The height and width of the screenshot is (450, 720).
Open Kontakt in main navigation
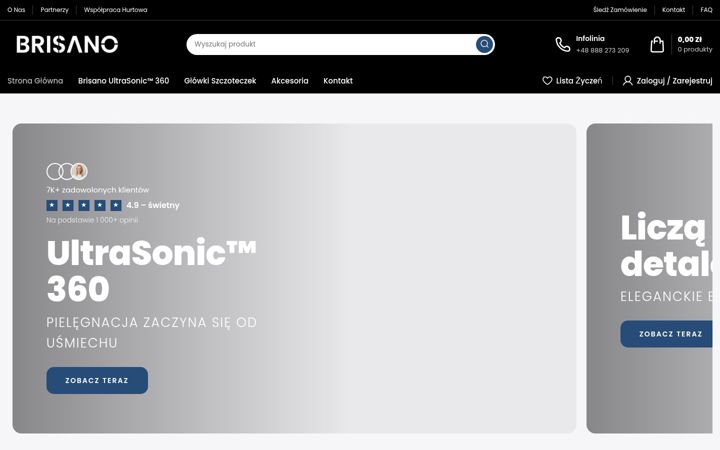338,81
